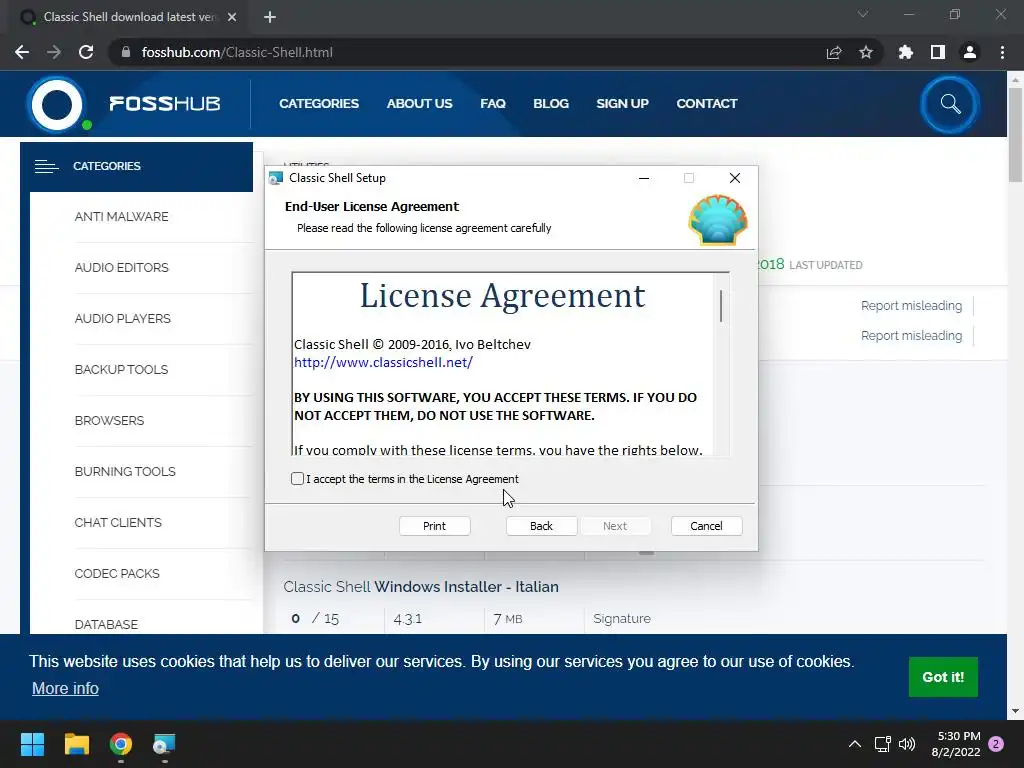Select the AUDIO PLAYERS category

click(x=123, y=319)
